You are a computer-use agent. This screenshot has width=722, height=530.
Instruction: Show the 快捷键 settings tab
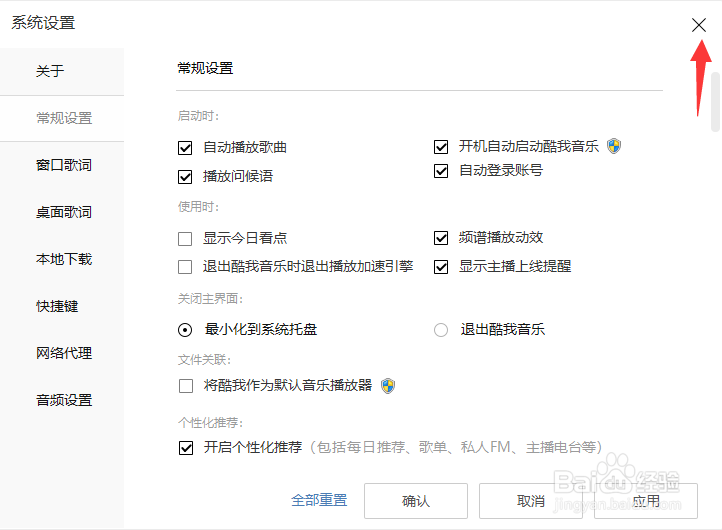(x=62, y=306)
